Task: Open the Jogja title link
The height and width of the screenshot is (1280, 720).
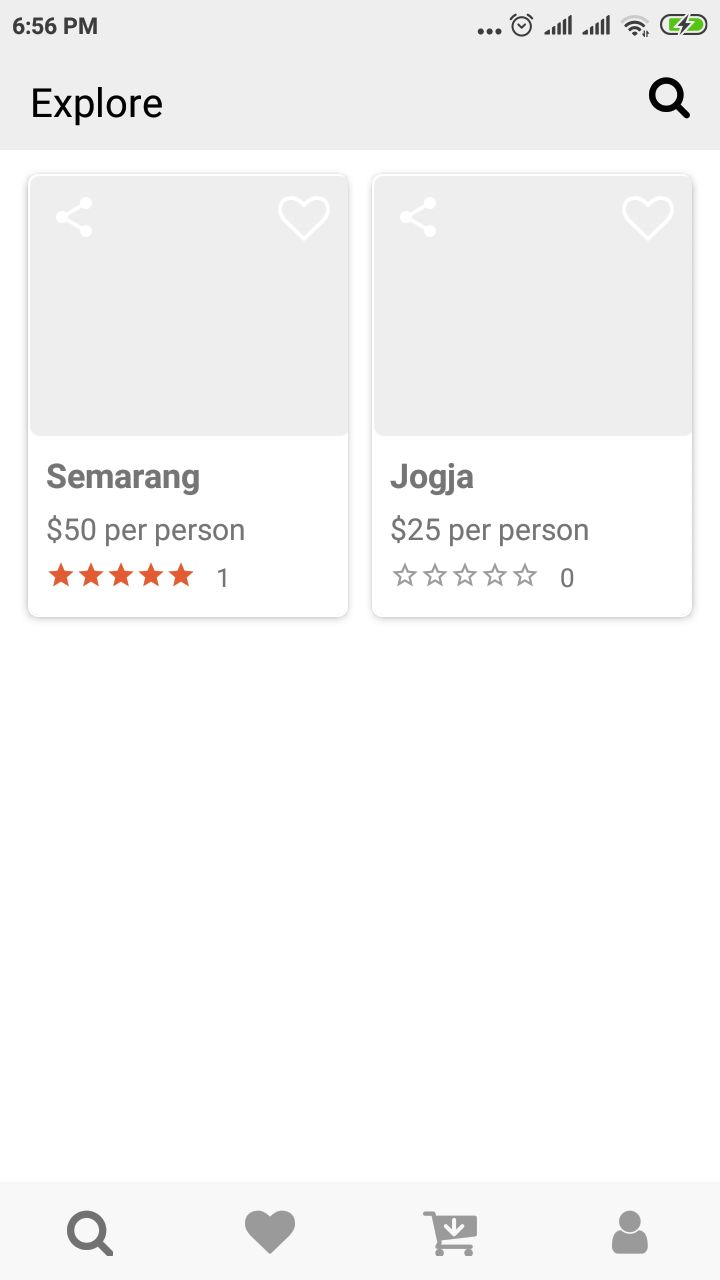Action: coord(432,477)
